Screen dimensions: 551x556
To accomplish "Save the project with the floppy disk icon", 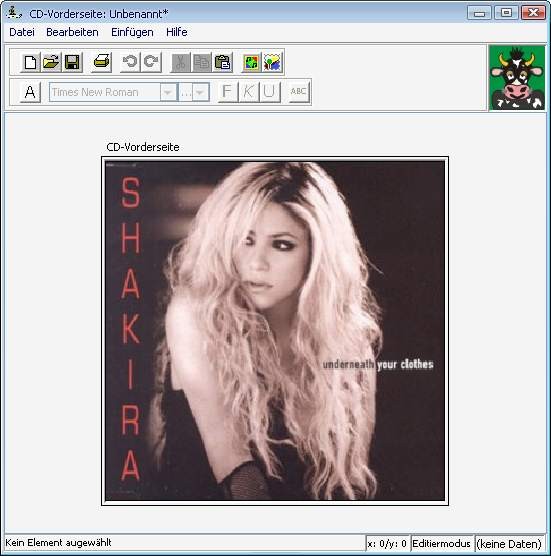I will coord(72,62).
